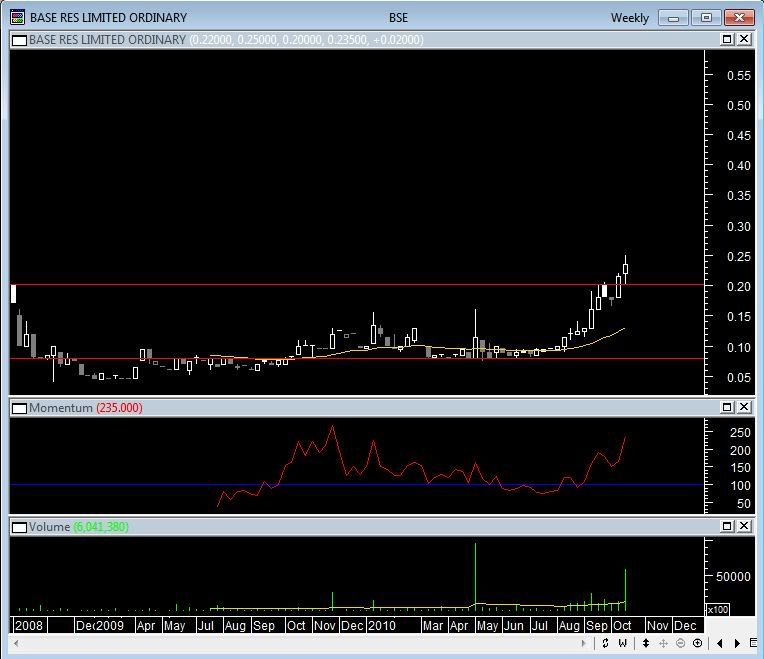Click the zoom in plus icon
Screen dimensions: 764x659
coord(697,643)
